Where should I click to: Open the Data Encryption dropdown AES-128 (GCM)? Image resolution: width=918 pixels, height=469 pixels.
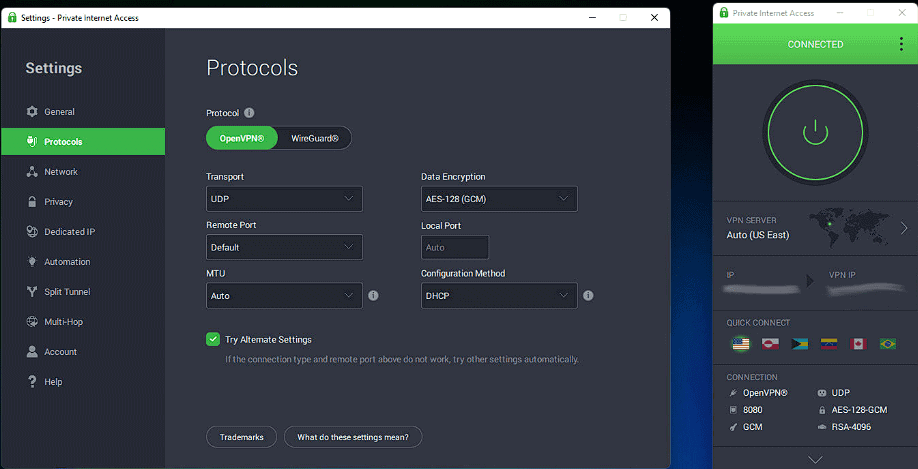[x=499, y=199]
